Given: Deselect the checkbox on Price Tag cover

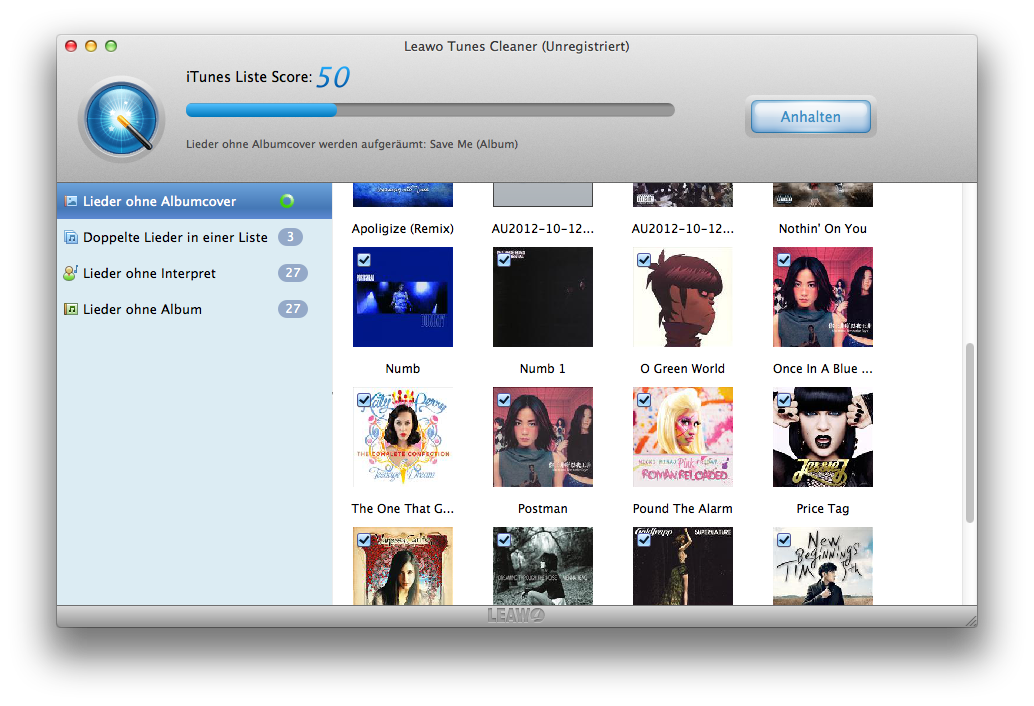Looking at the screenshot, I should pos(784,400).
